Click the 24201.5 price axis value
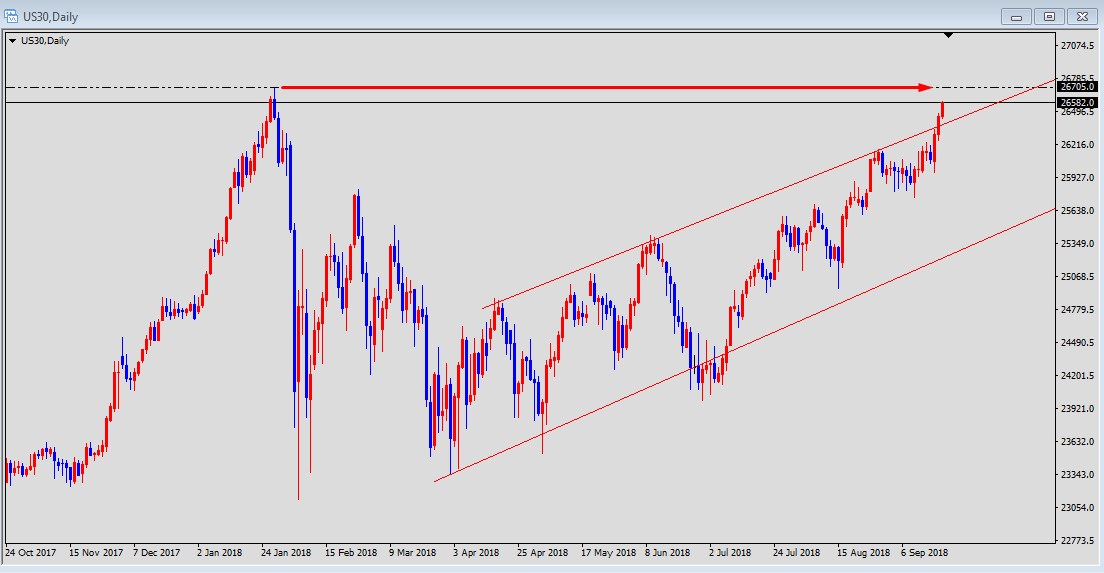 1077,376
